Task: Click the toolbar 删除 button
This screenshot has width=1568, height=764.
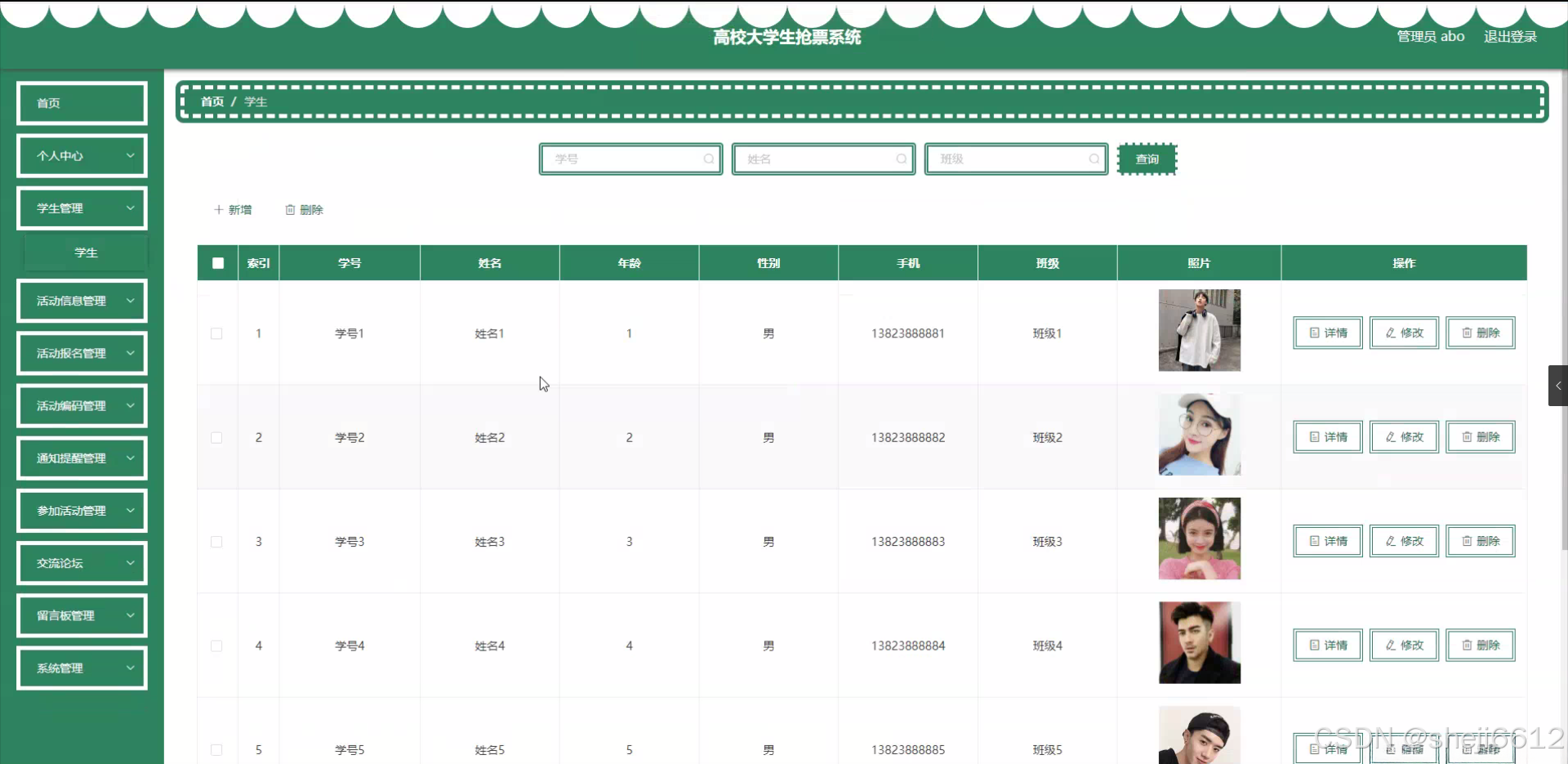Action: point(304,210)
